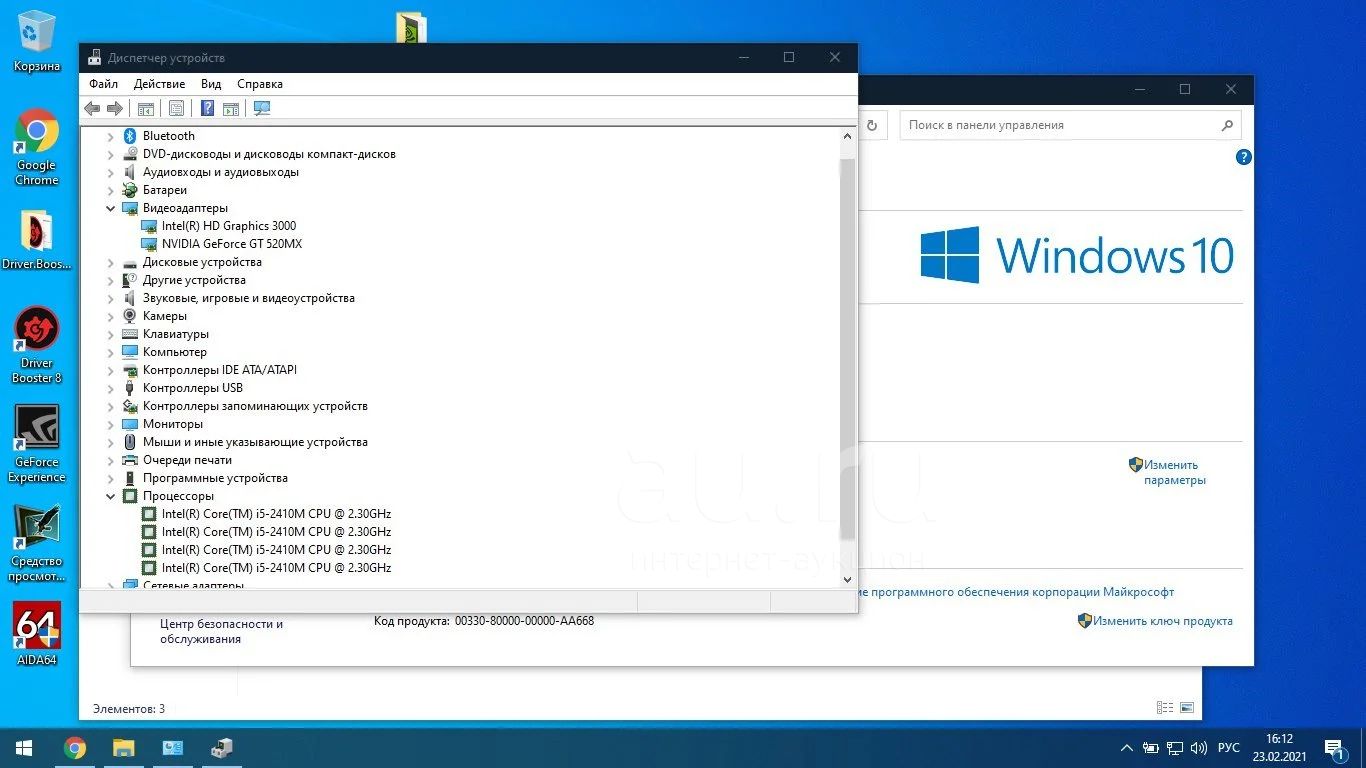Click search magnifier in control panel search
Image resolution: width=1366 pixels, height=768 pixels.
[x=1227, y=125]
